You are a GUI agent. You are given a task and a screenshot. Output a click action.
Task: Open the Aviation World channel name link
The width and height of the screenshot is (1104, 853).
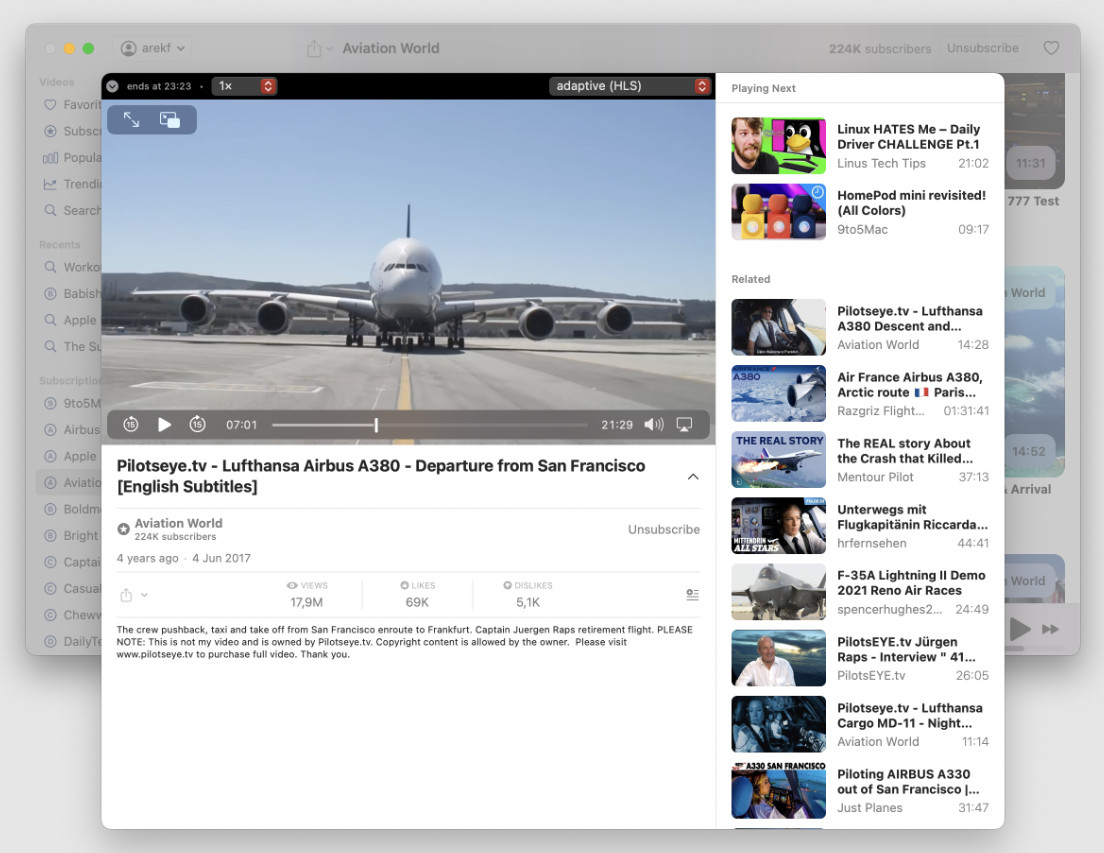pyautogui.click(x=178, y=523)
